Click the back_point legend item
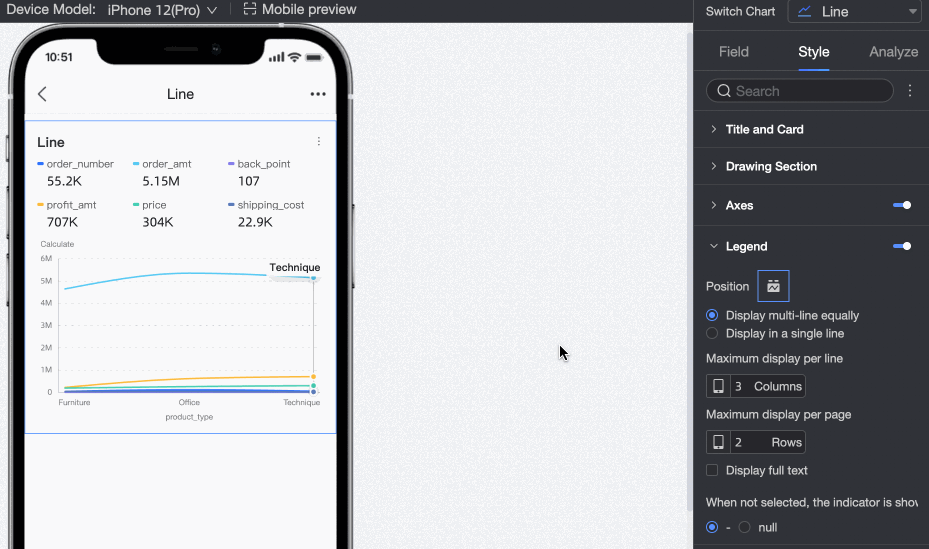 (259, 173)
